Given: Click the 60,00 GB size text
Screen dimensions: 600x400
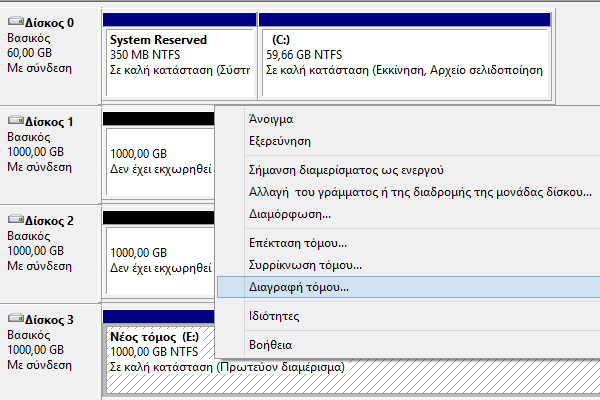Looking at the screenshot, I should click(x=29, y=53).
